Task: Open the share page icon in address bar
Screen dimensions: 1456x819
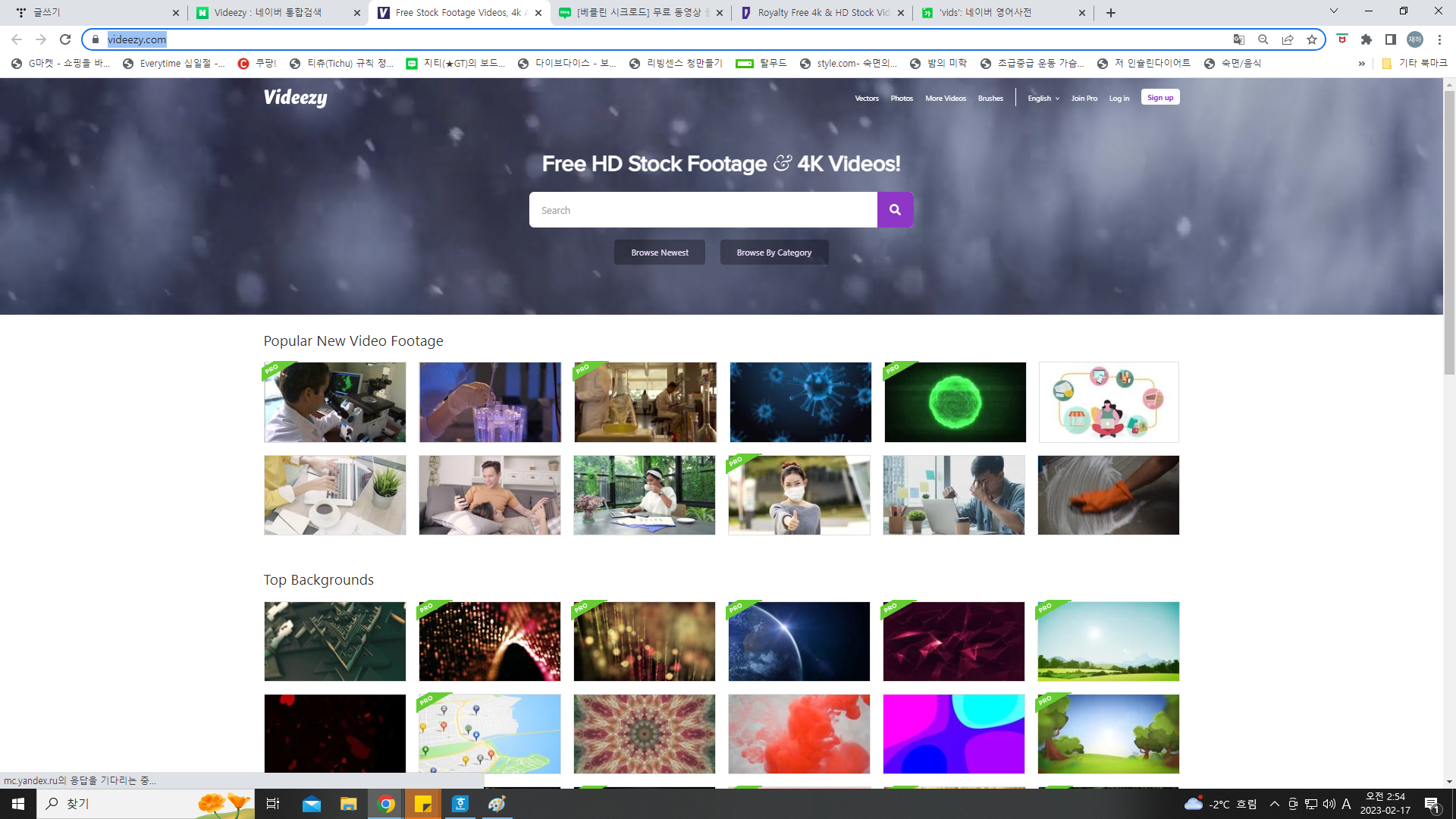Action: tap(1288, 39)
